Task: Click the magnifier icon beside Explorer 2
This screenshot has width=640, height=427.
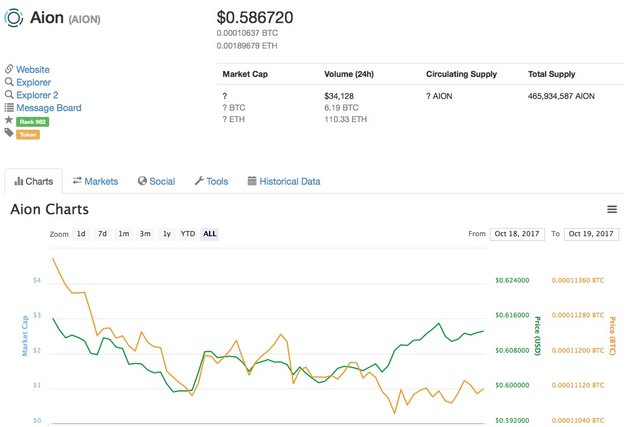Action: [9, 95]
